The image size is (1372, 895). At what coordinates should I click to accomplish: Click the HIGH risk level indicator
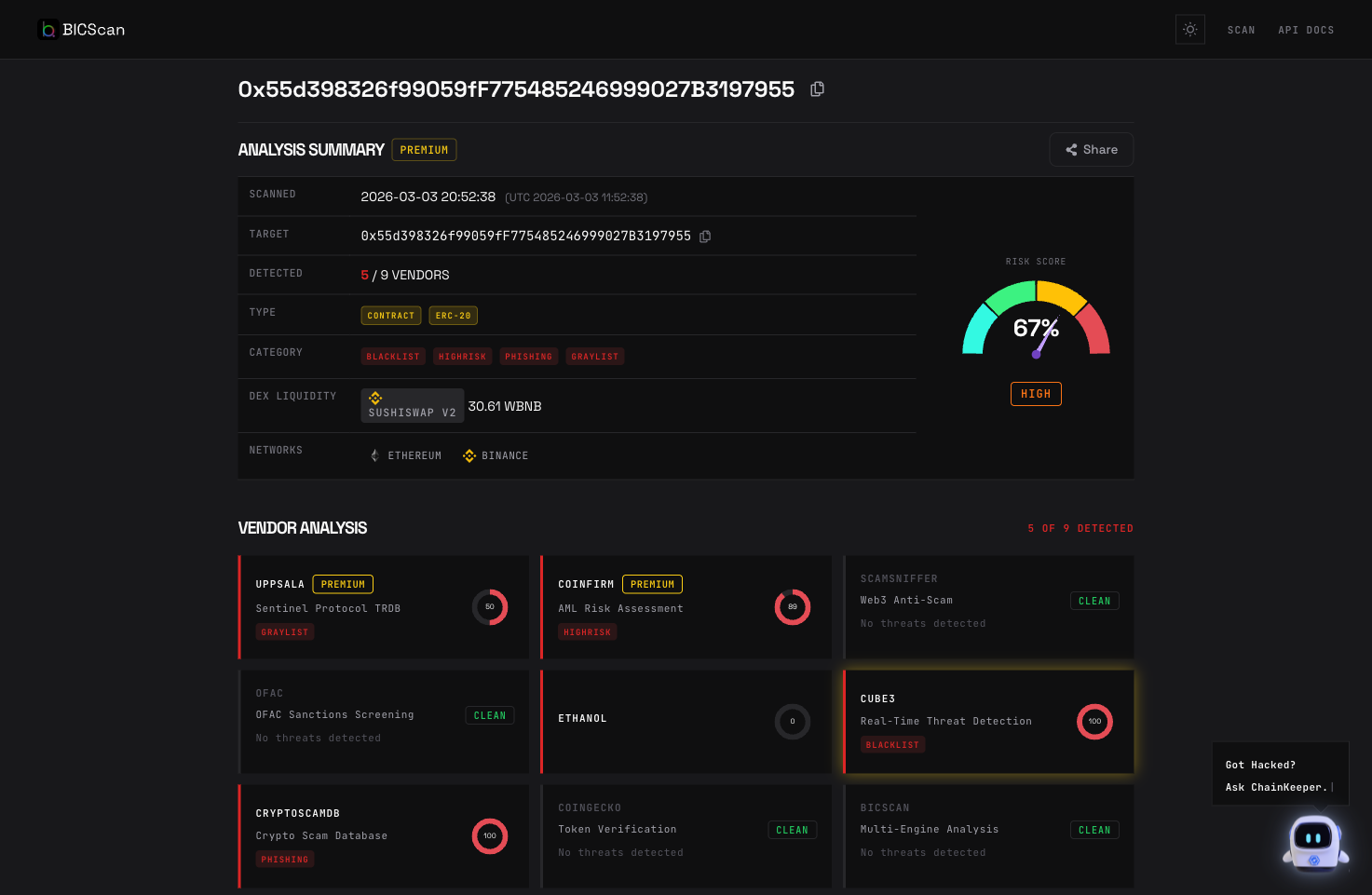[x=1036, y=393]
